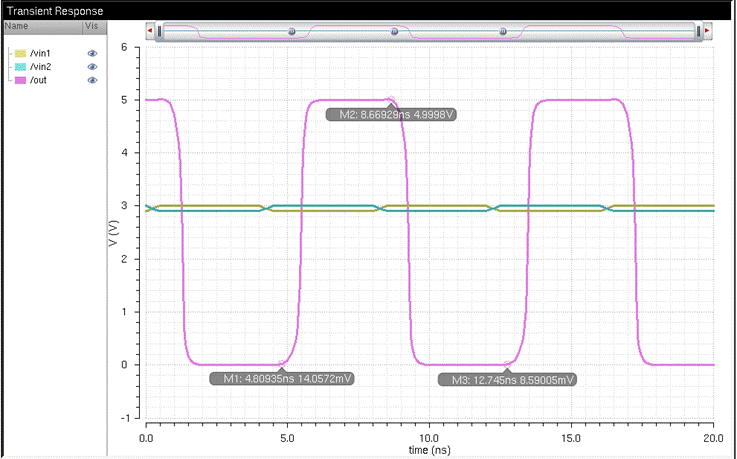Select the /vin1 signal name
This screenshot has height=459, width=737.
coord(40,54)
